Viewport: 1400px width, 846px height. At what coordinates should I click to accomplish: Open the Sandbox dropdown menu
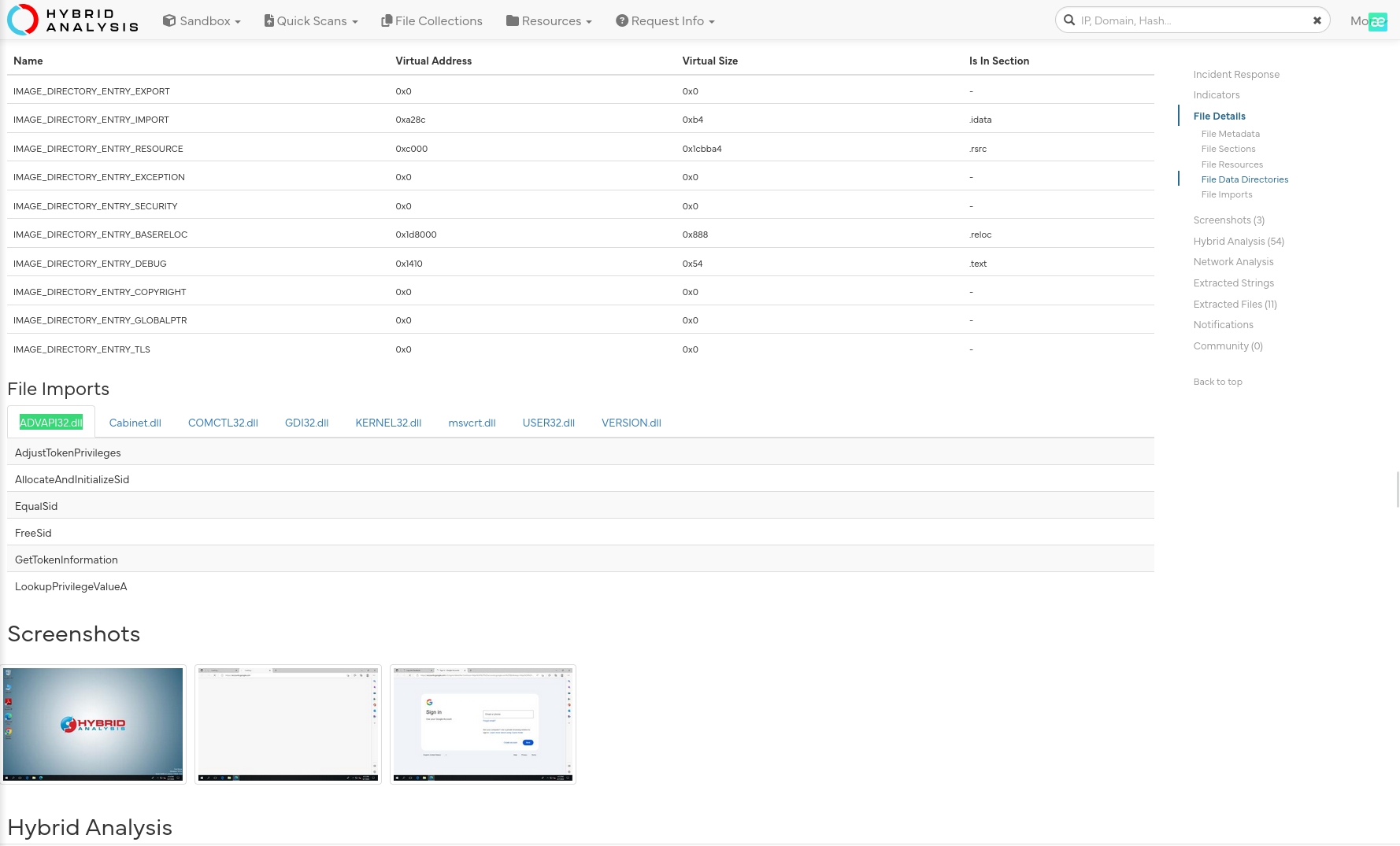[202, 21]
